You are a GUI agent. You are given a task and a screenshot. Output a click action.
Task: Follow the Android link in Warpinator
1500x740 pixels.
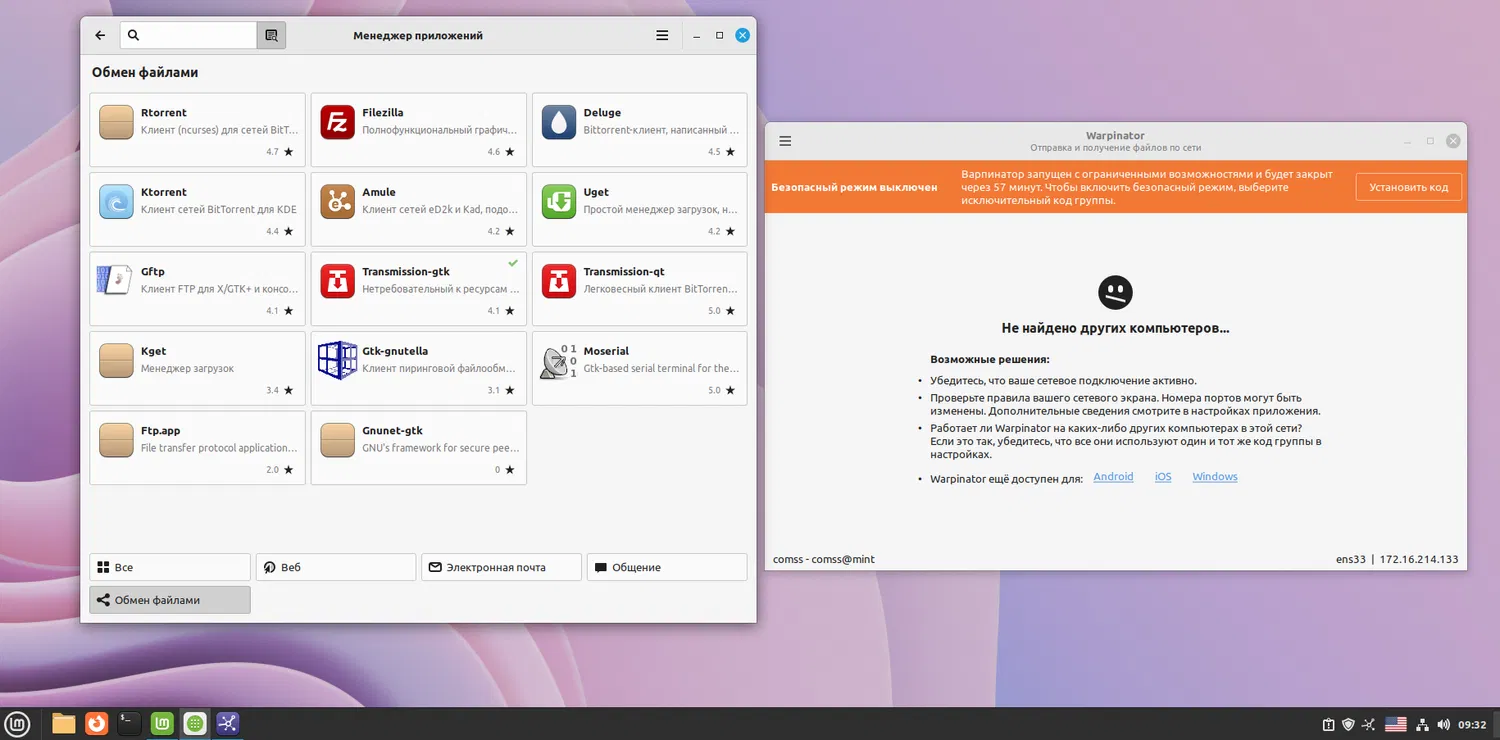click(1113, 477)
